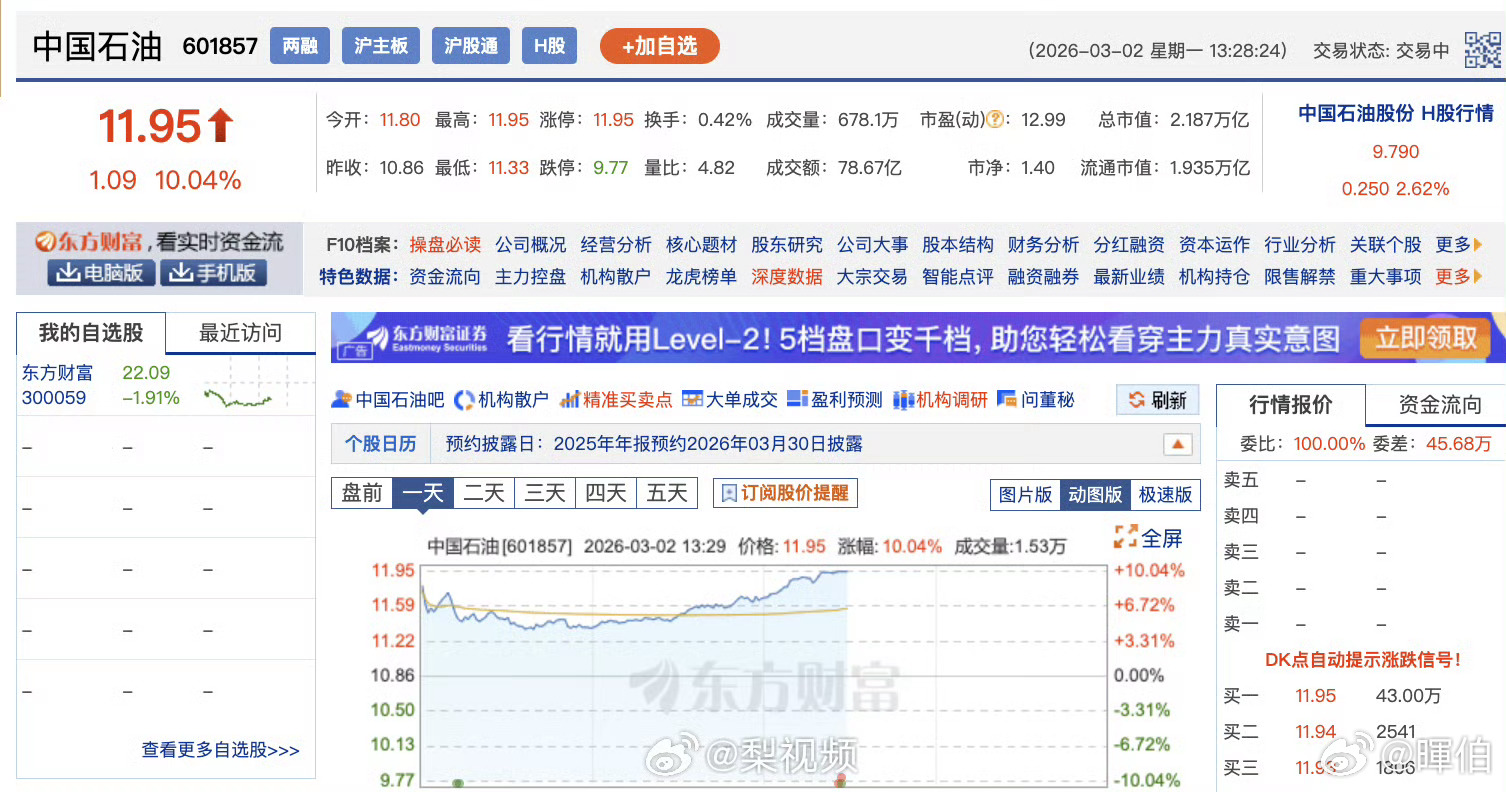Image resolution: width=1506 pixels, height=792 pixels.
Task: Expand 更多 in the F10档案 row
Action: [1459, 245]
